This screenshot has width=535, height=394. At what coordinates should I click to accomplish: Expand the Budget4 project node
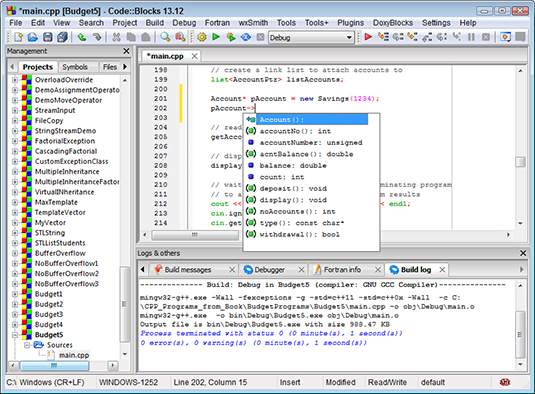coord(15,324)
